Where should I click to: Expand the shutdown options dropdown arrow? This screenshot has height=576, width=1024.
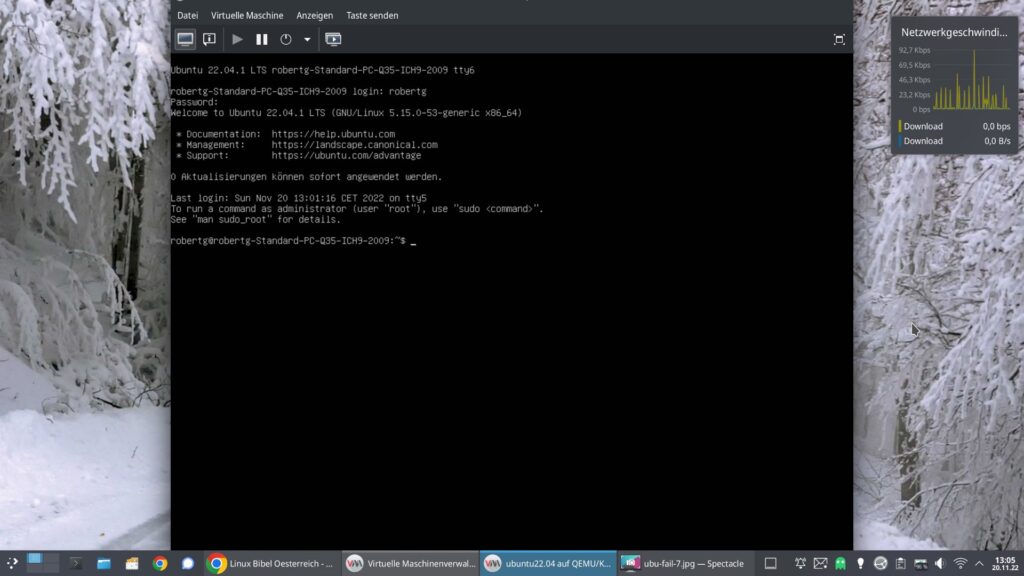[307, 39]
